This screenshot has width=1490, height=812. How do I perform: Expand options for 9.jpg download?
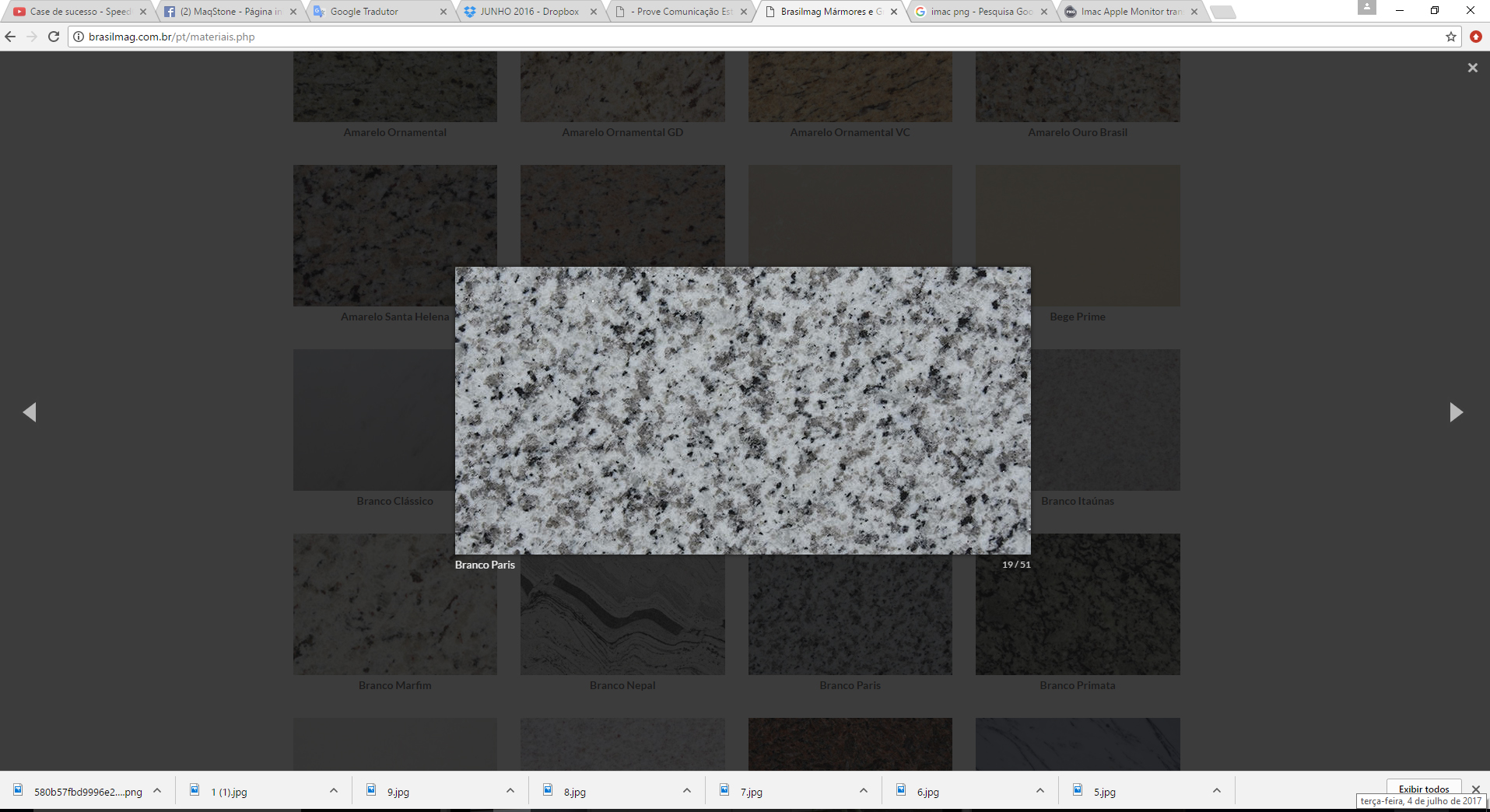510,791
